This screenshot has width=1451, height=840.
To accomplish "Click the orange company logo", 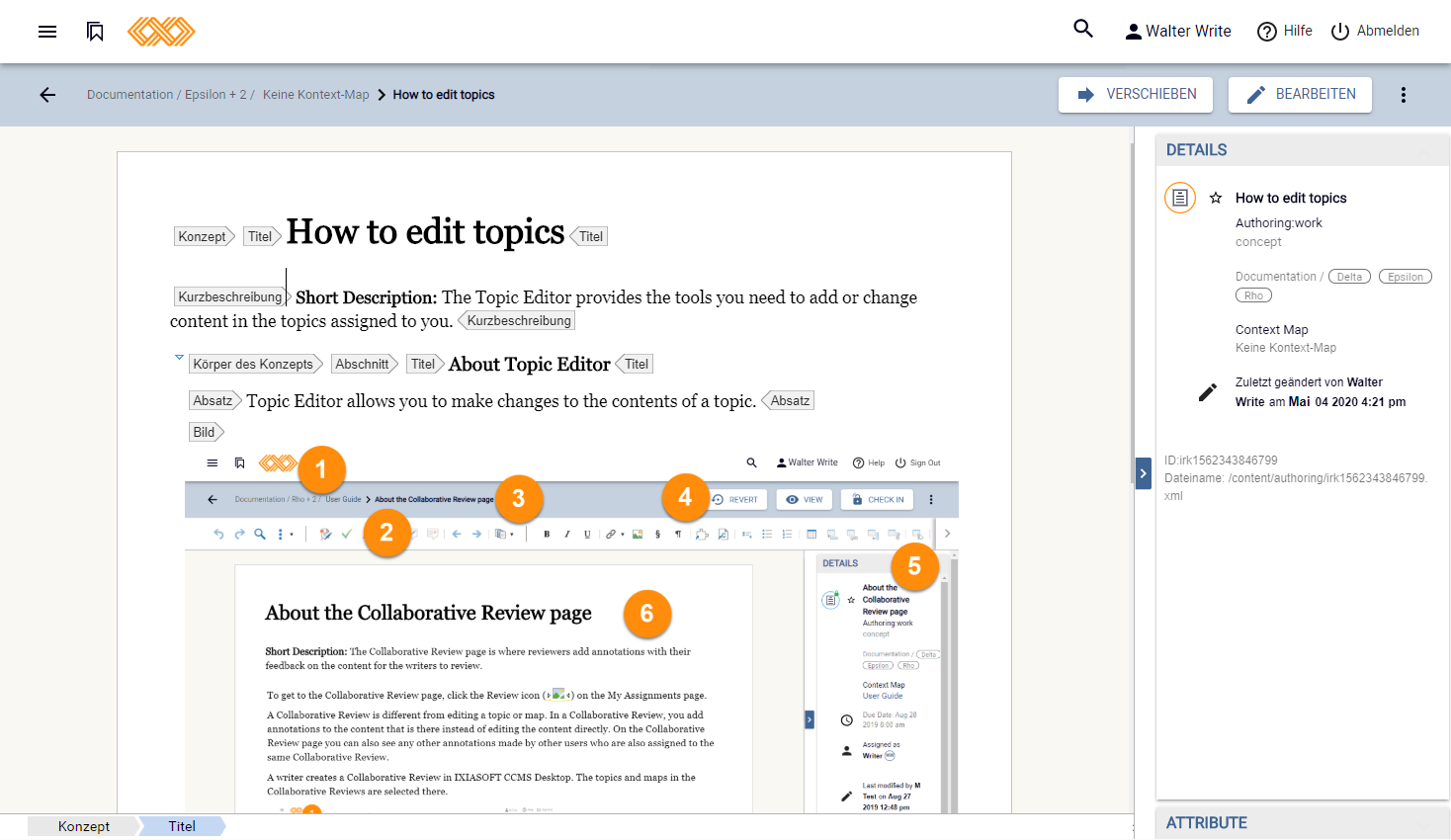I will pyautogui.click(x=161, y=32).
